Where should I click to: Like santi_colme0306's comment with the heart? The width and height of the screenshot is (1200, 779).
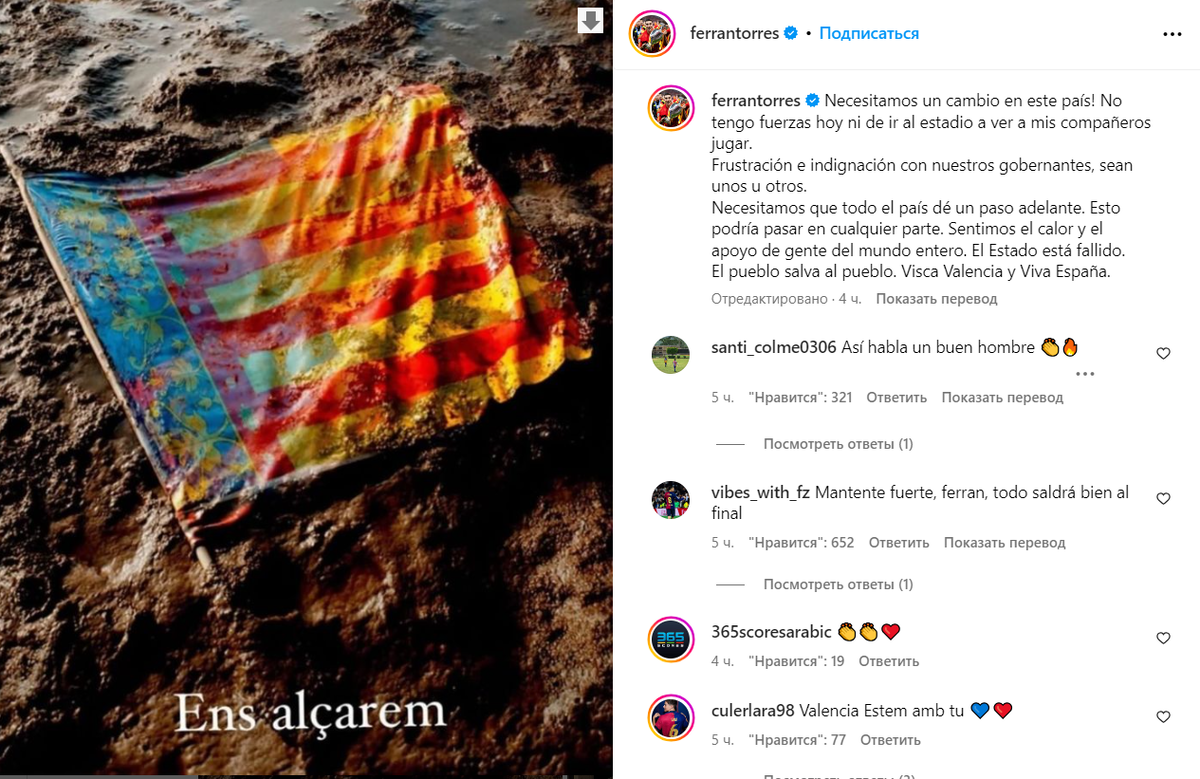click(x=1163, y=354)
